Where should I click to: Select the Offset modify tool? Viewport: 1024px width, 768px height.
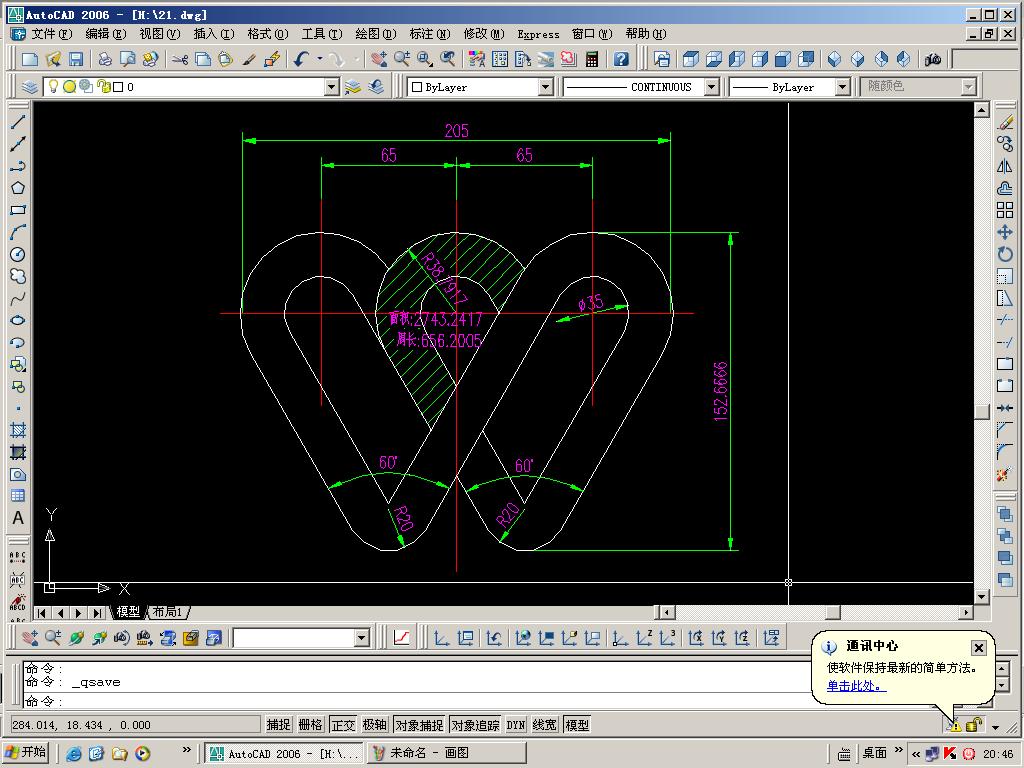coord(1005,188)
